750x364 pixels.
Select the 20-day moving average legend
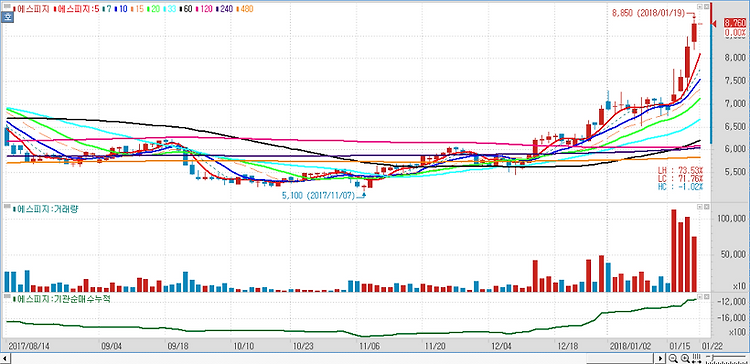154,9
